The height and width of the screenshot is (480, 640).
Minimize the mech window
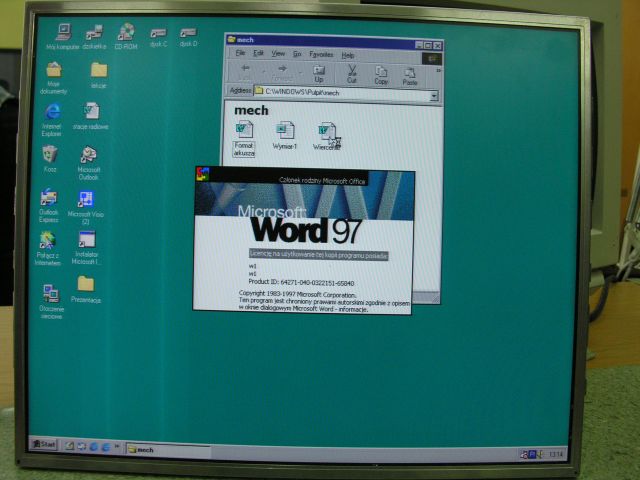pos(420,45)
